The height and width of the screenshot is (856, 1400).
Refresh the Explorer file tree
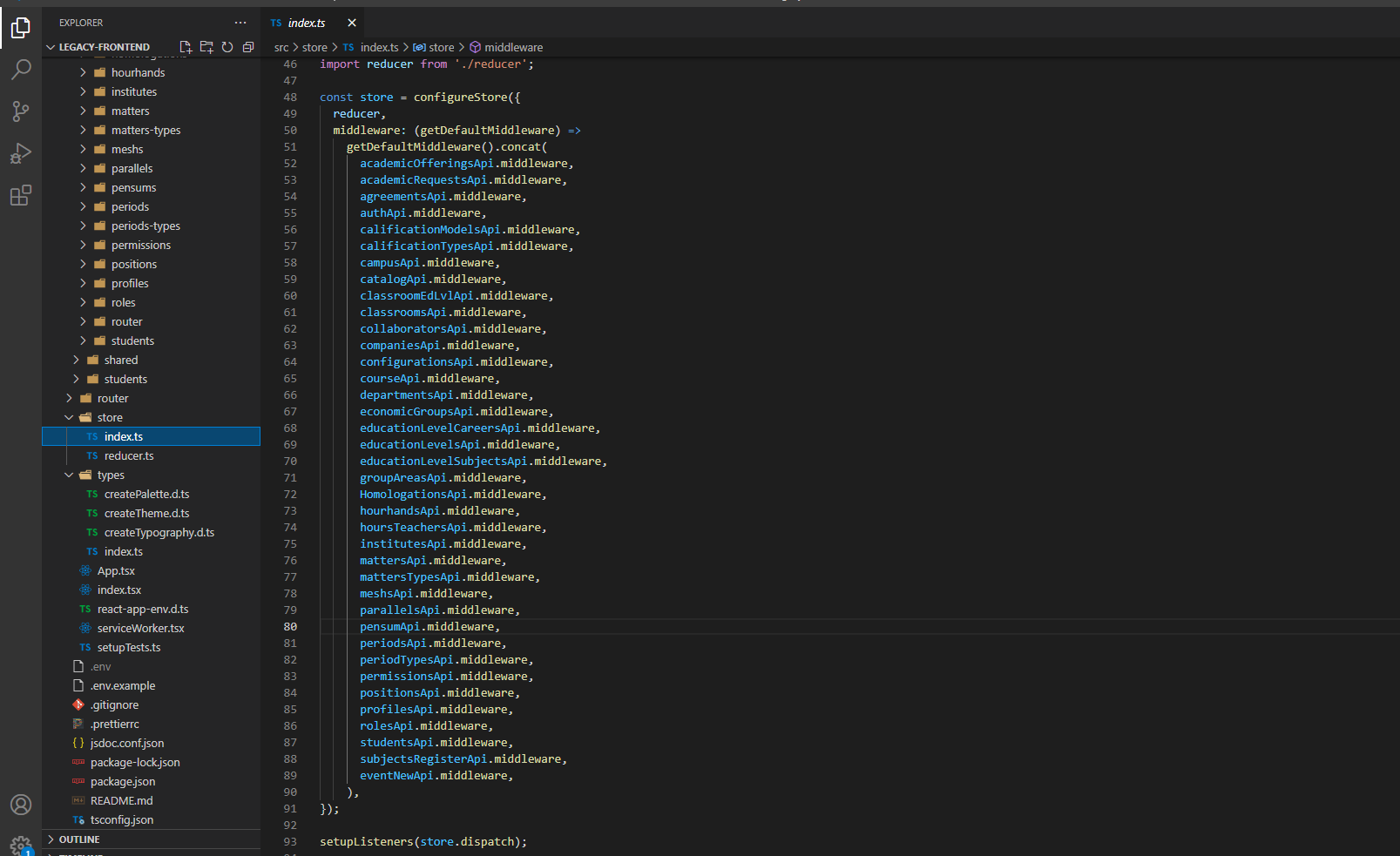point(227,46)
